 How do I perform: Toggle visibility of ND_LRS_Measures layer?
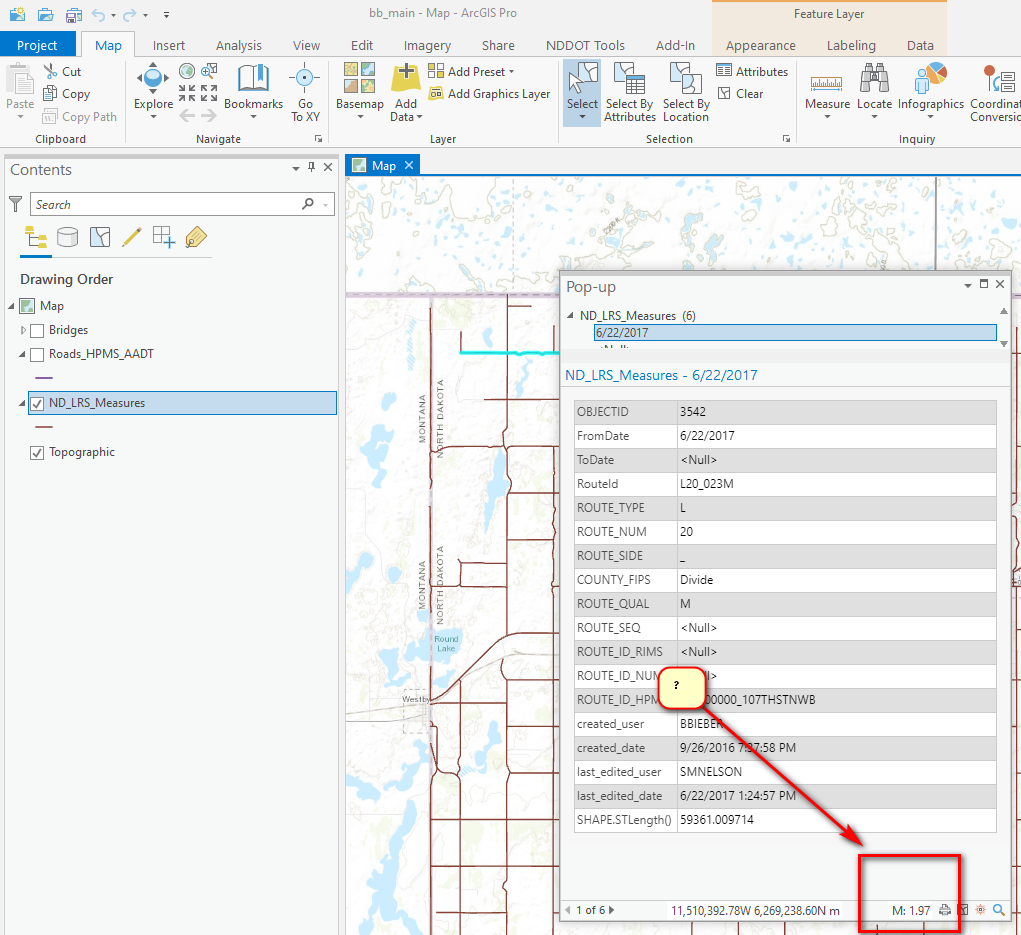37,403
